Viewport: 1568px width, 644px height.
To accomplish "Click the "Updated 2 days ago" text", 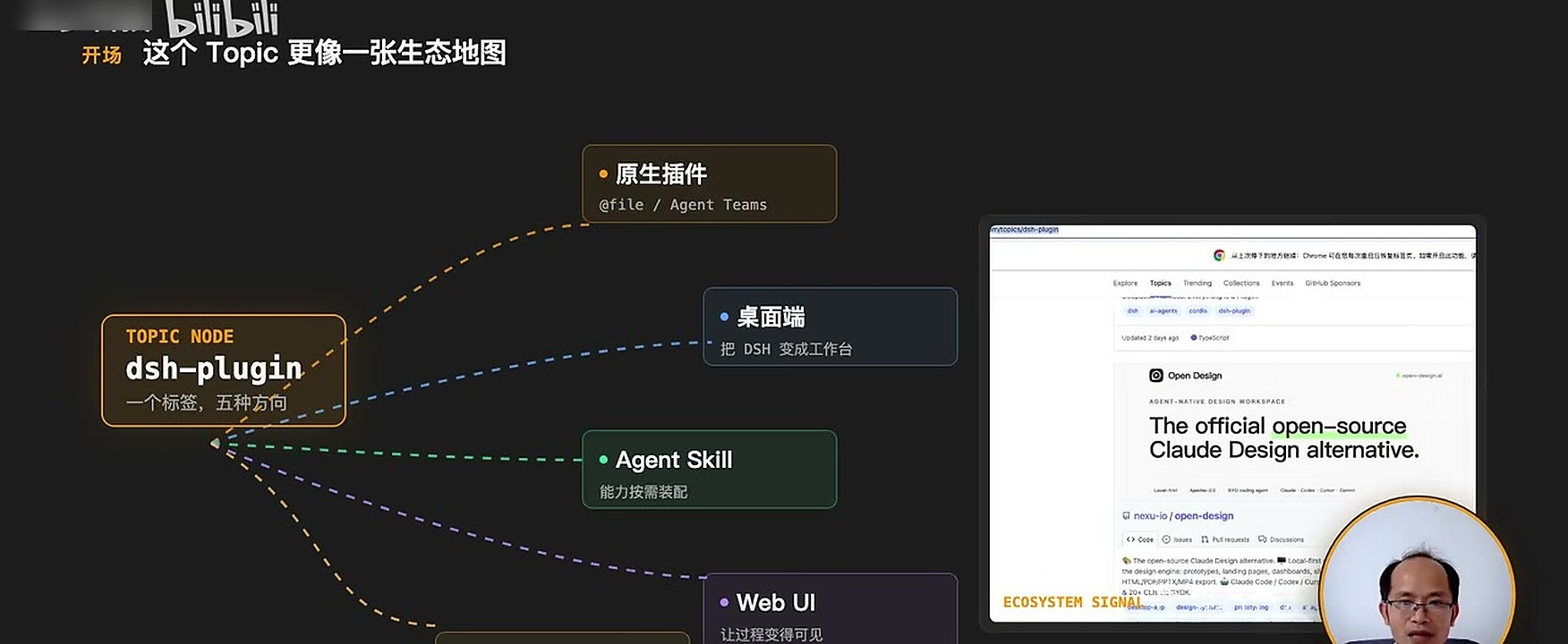I will (x=1150, y=338).
